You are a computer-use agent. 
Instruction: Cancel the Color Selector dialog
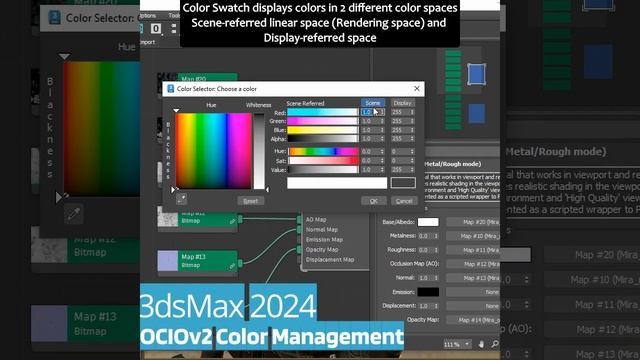coord(404,201)
